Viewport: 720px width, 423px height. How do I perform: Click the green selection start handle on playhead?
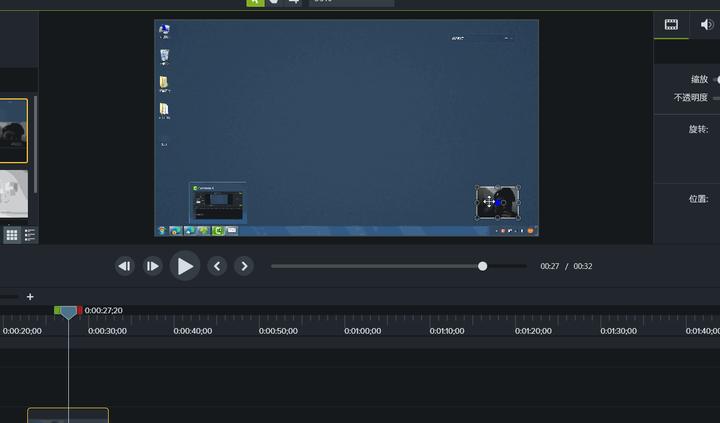(x=57, y=310)
